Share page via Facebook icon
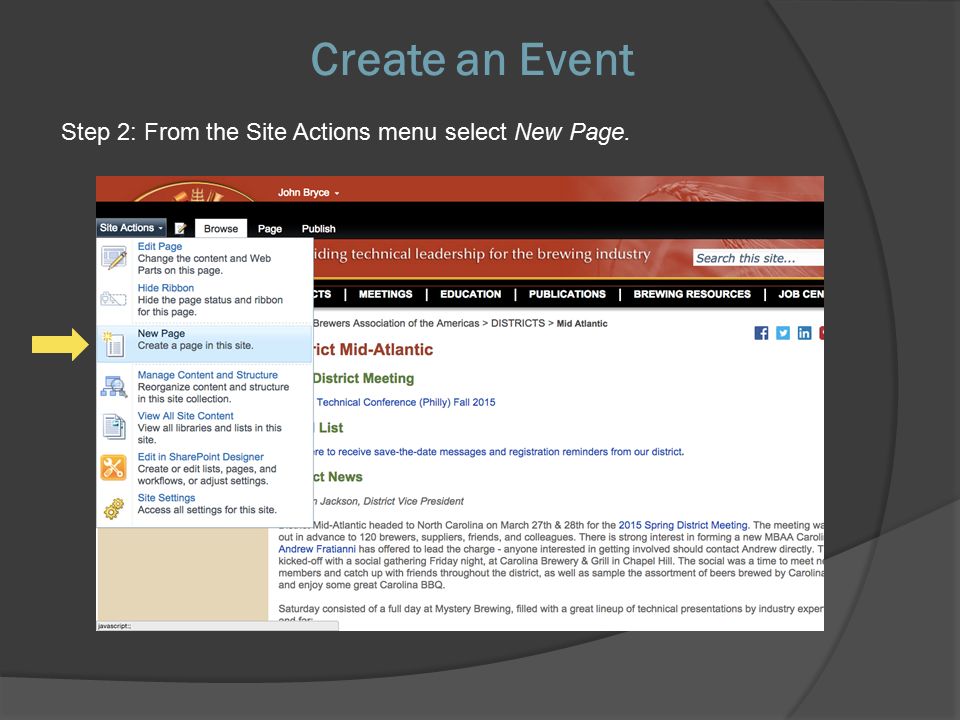The width and height of the screenshot is (960, 720). click(x=761, y=333)
